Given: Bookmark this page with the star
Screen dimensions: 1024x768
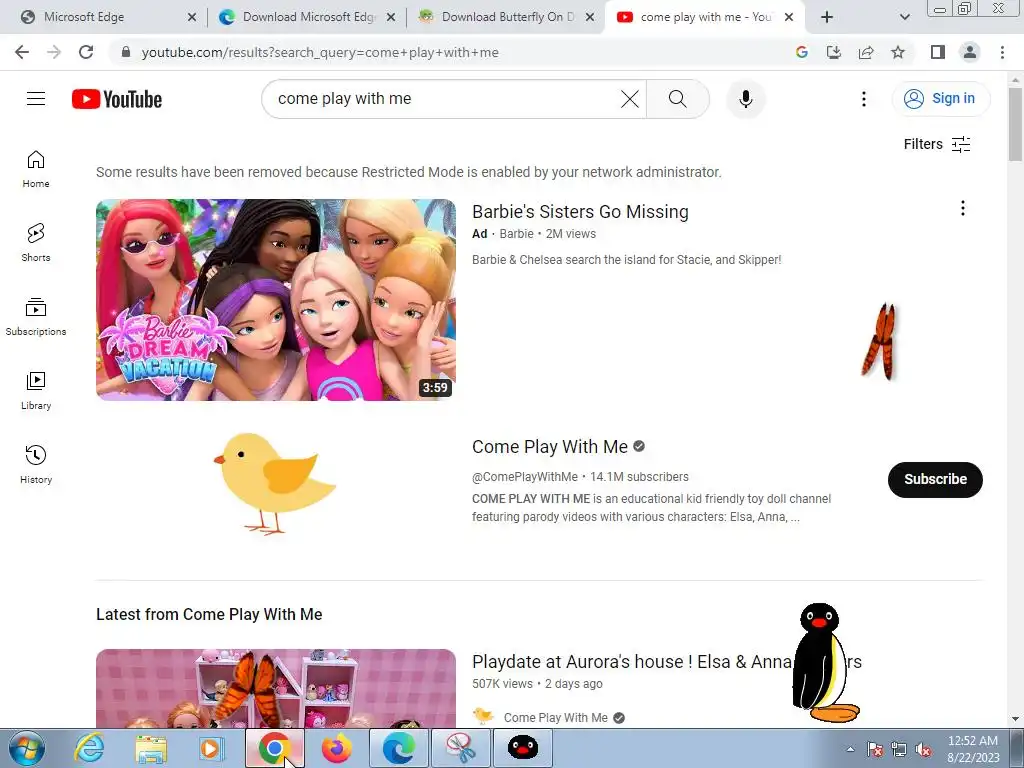Looking at the screenshot, I should point(898,52).
